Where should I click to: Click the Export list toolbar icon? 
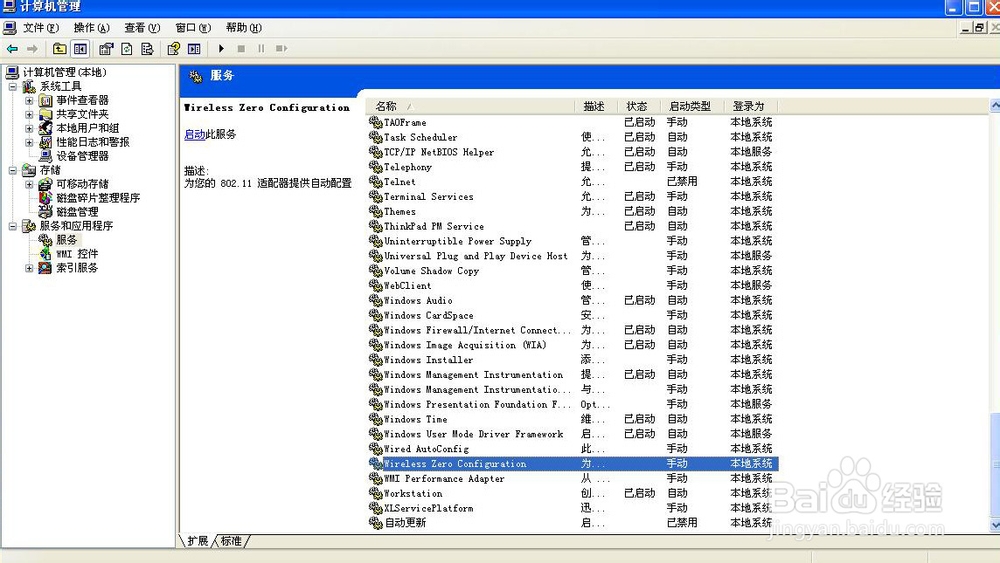pyautogui.click(x=147, y=48)
